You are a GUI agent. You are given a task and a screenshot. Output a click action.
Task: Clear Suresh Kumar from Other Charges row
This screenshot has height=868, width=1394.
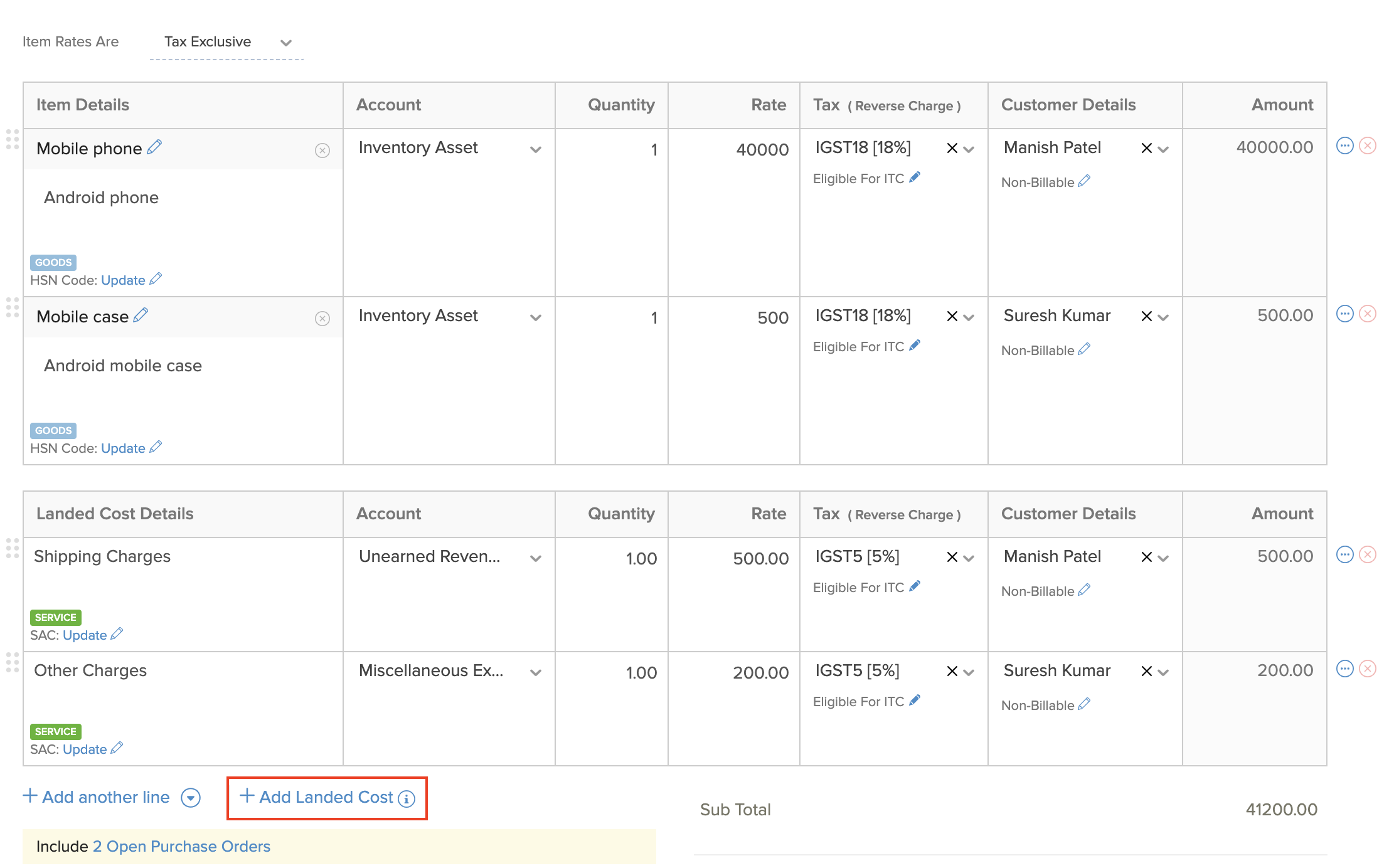point(1146,672)
